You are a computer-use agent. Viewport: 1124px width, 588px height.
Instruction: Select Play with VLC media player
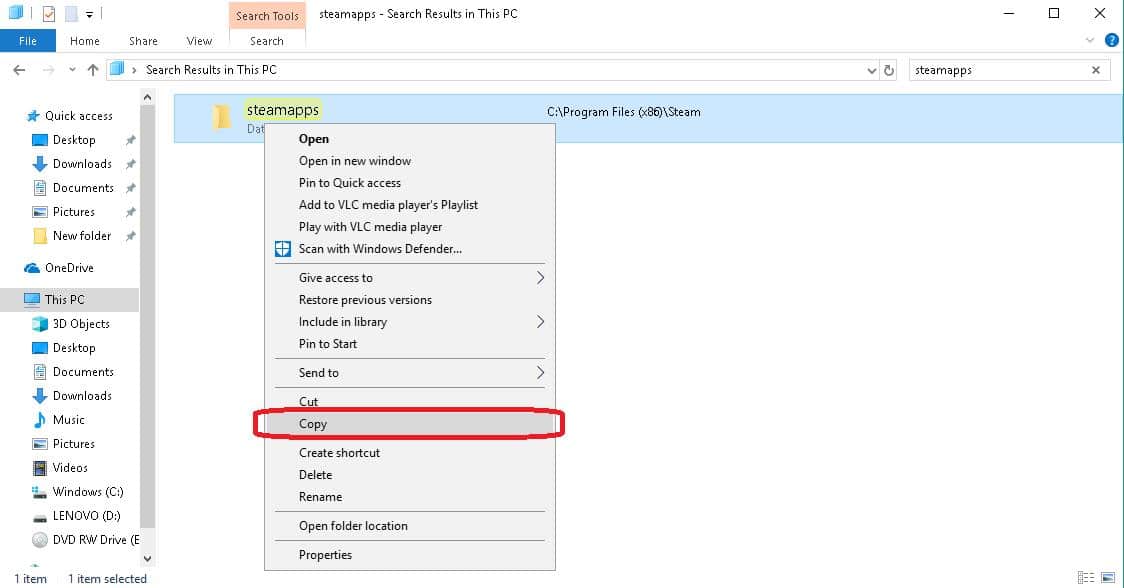(410, 227)
